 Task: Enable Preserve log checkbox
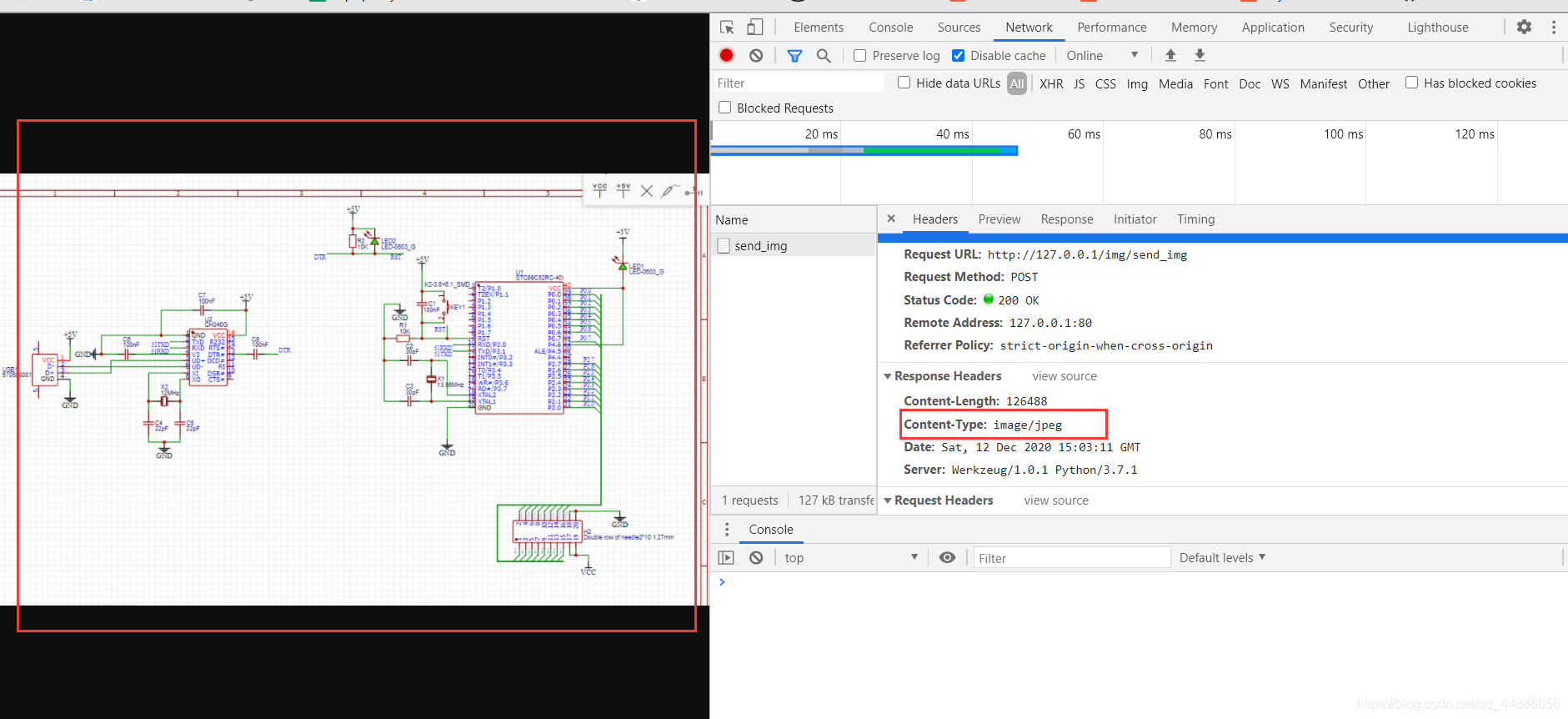coord(859,55)
